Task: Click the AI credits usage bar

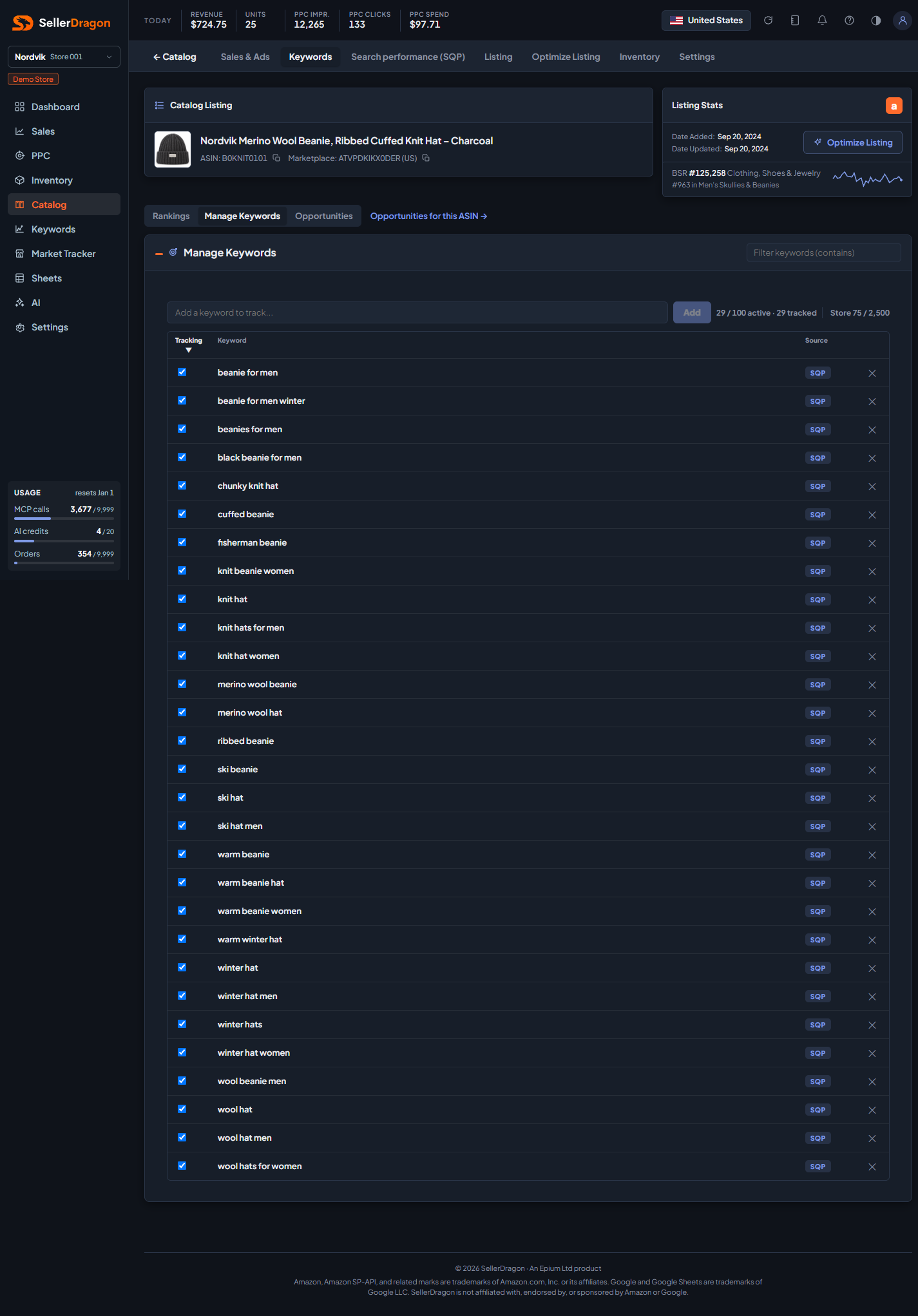Action: point(64,541)
